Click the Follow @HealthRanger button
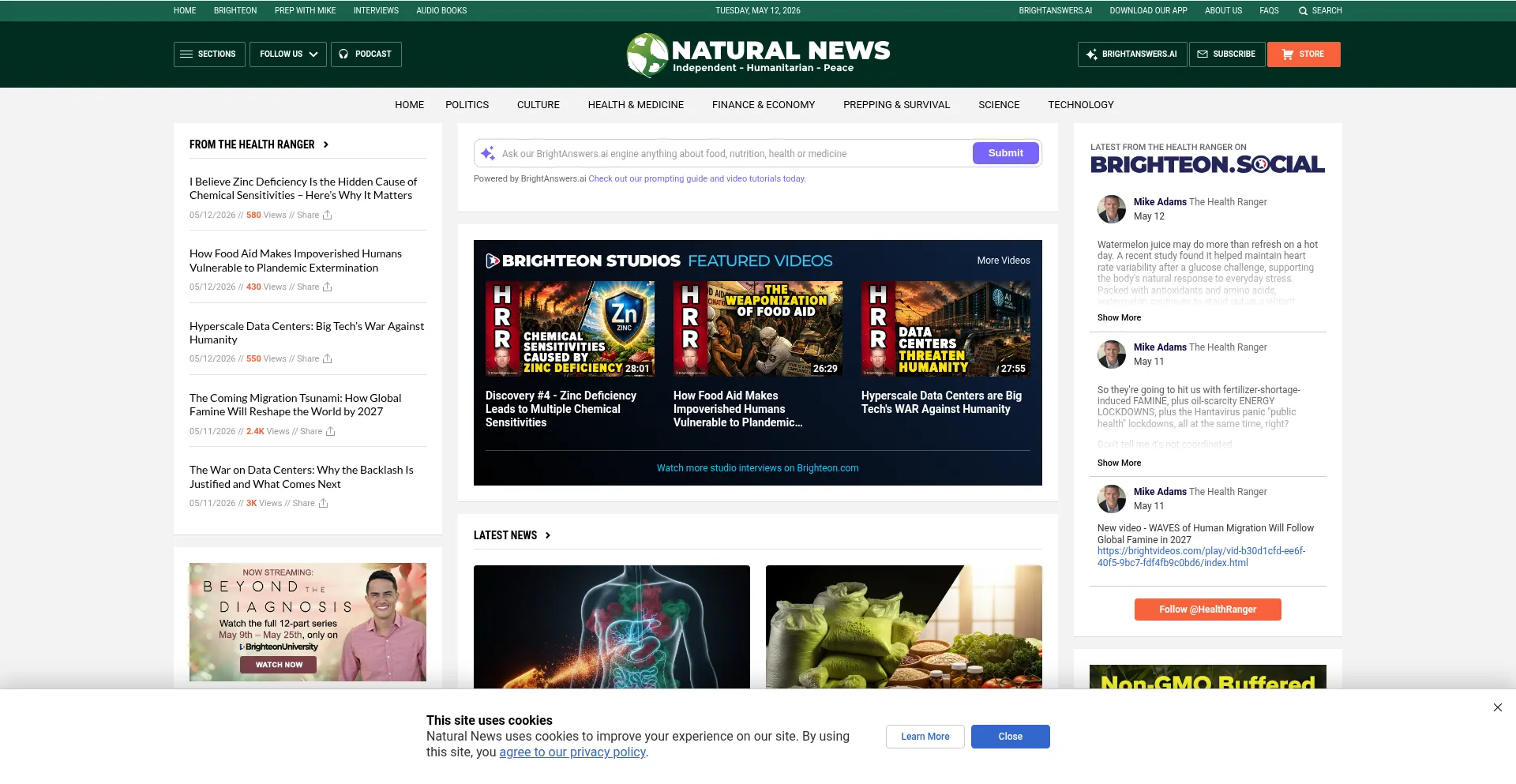1516x784 pixels. pyautogui.click(x=1207, y=610)
